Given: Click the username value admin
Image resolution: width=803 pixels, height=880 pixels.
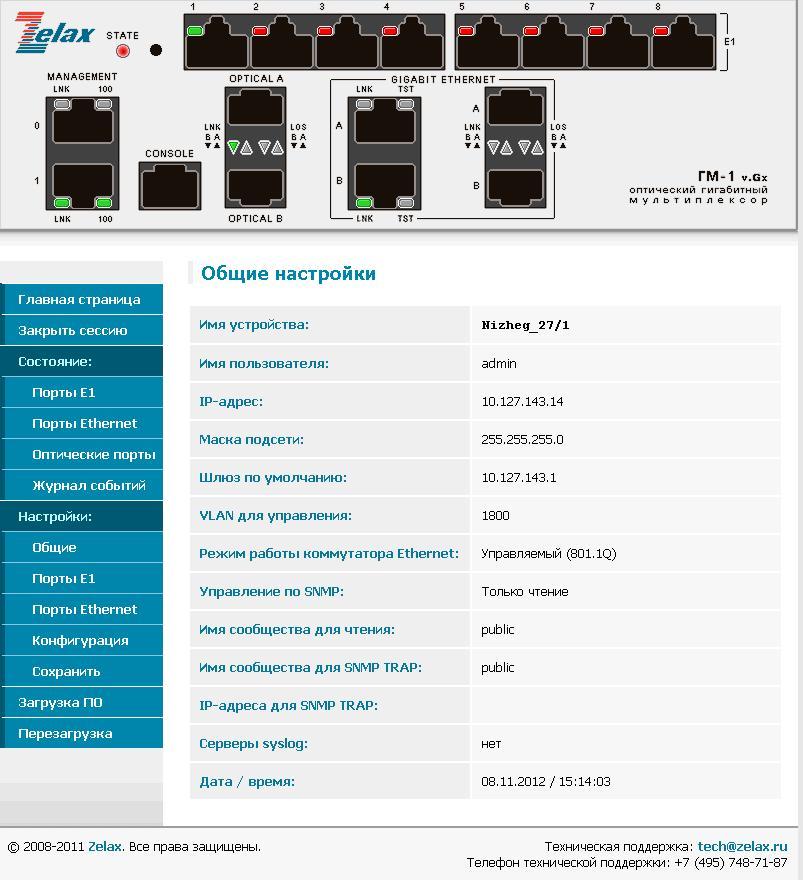Looking at the screenshot, I should coord(499,363).
